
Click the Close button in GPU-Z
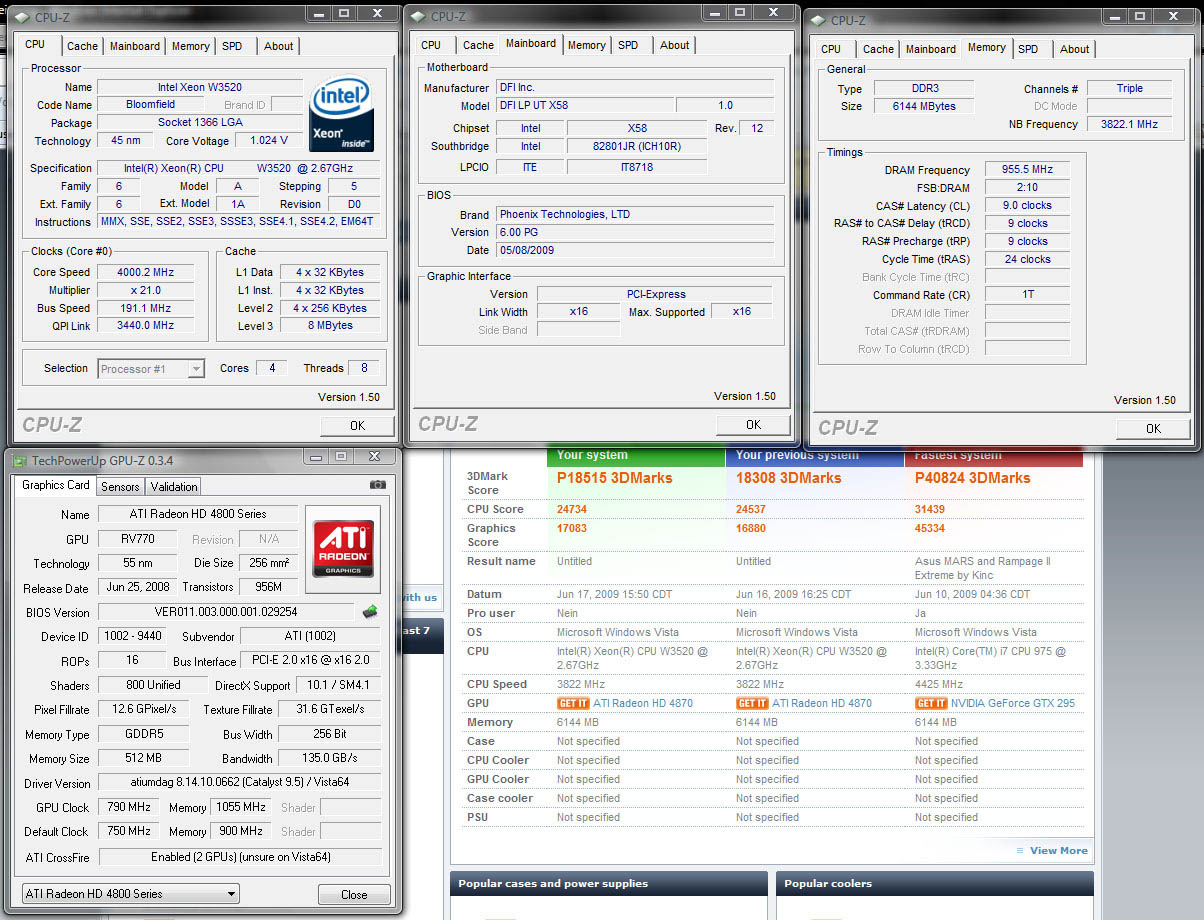click(x=354, y=895)
